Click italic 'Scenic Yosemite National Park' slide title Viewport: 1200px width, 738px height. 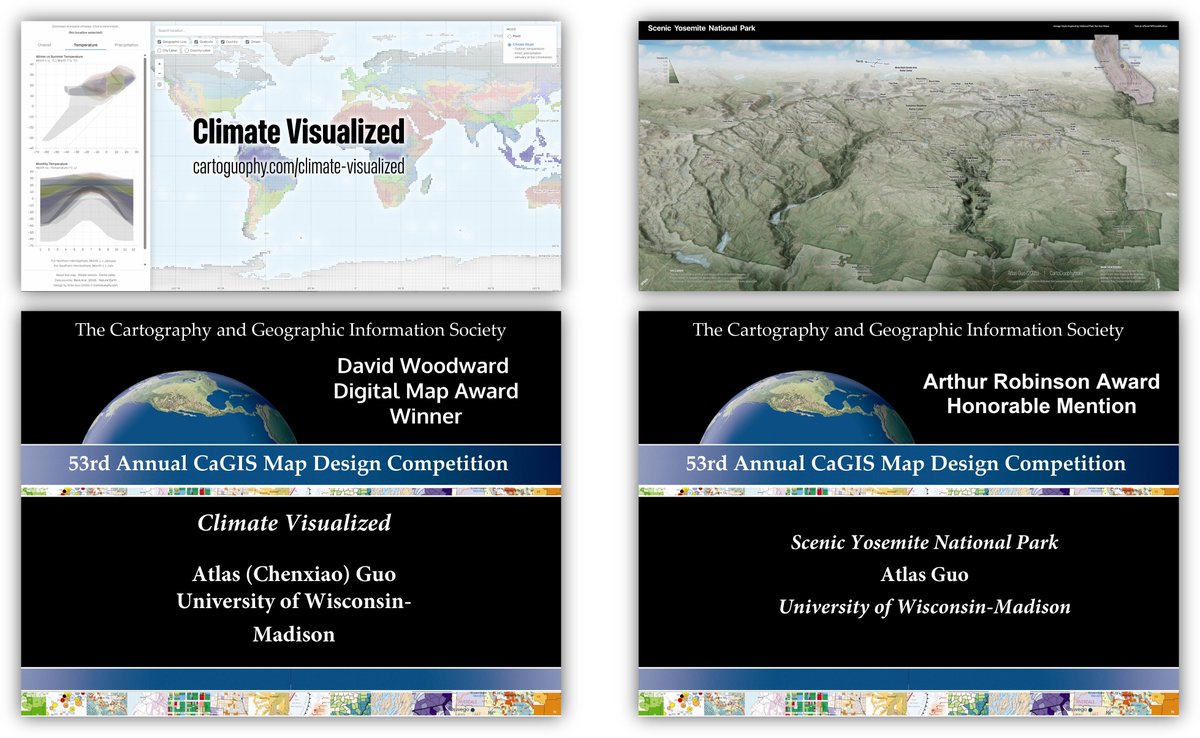tap(924, 543)
